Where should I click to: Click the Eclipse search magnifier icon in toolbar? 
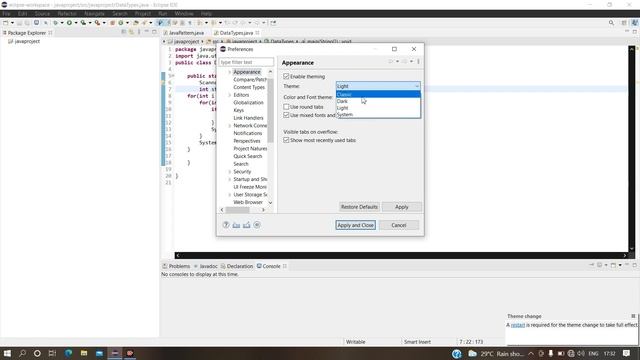click(x=611, y=23)
